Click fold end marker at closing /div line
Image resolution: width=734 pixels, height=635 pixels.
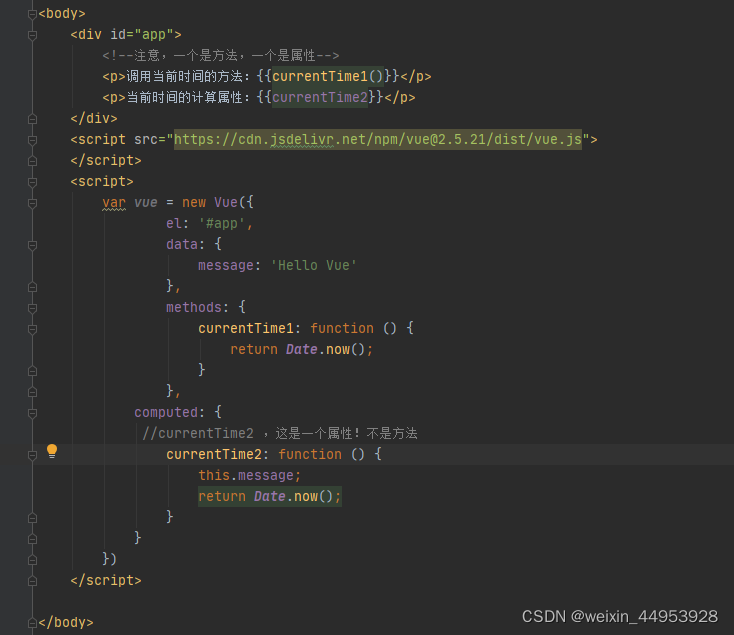click(32, 119)
